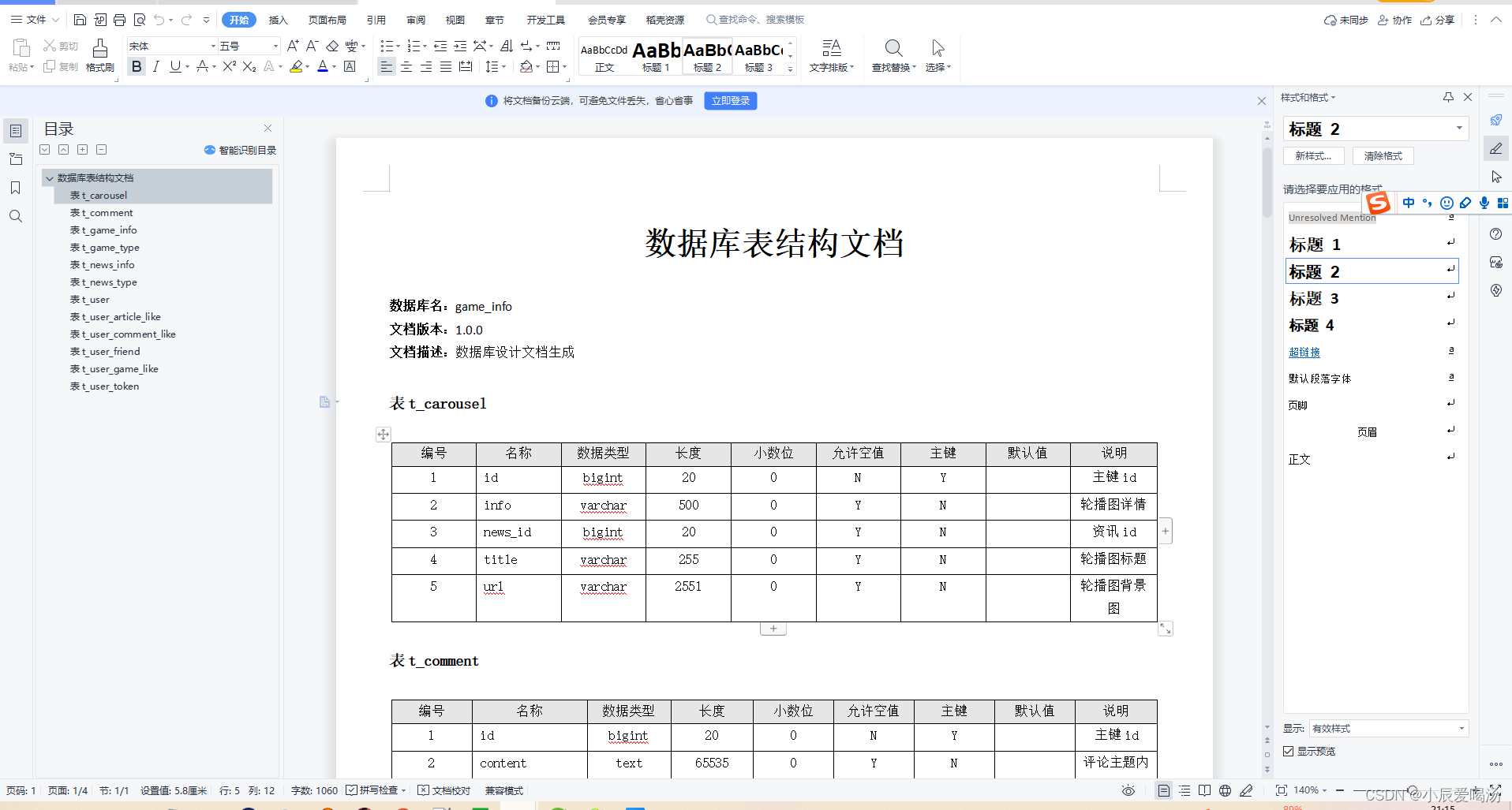Decrease paragraph indent
The width and height of the screenshot is (1512, 810).
tap(440, 46)
